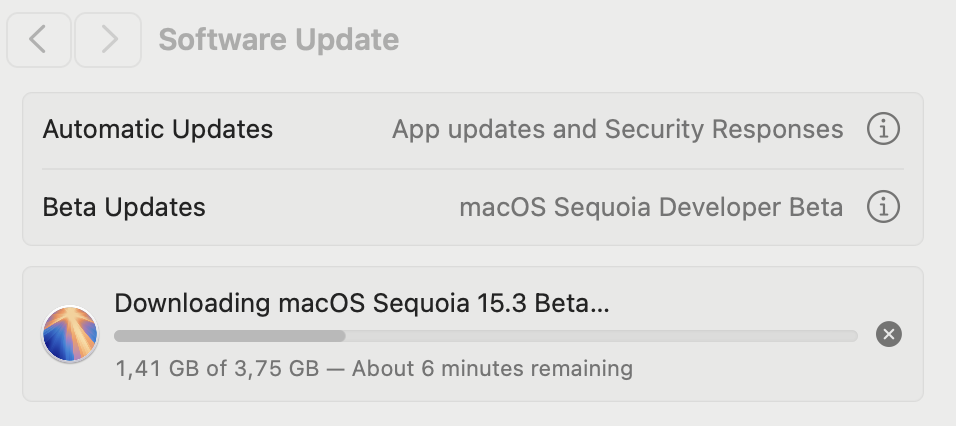Image resolution: width=956 pixels, height=426 pixels.
Task: Click the macOS Sequoia round icon
Action: coord(70,334)
